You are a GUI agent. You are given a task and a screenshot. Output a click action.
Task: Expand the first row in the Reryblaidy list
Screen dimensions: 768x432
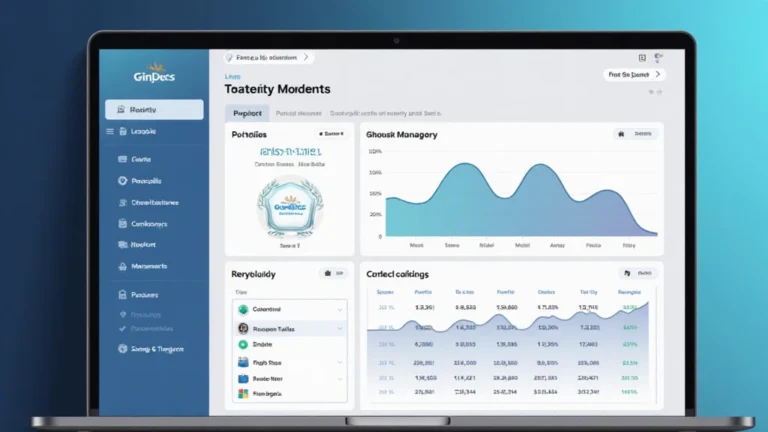(340, 309)
